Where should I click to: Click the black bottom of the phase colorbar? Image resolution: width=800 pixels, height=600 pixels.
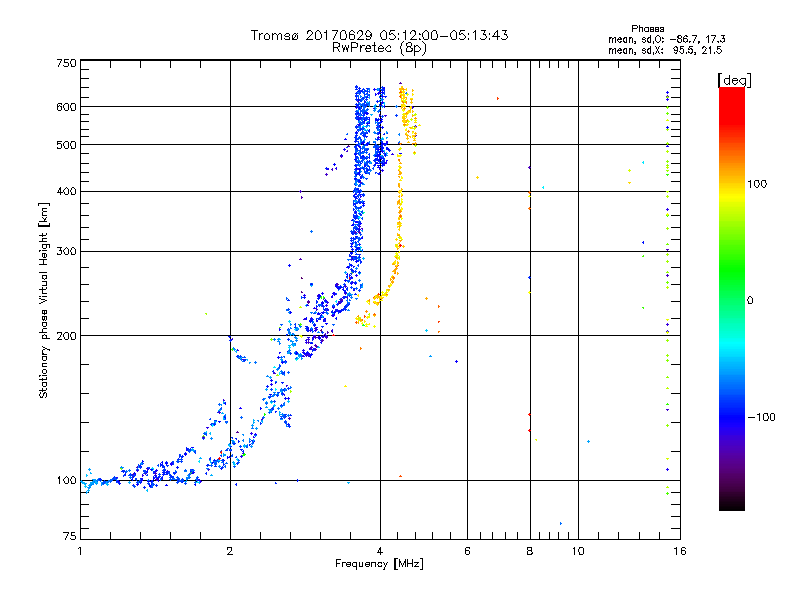pos(732,503)
